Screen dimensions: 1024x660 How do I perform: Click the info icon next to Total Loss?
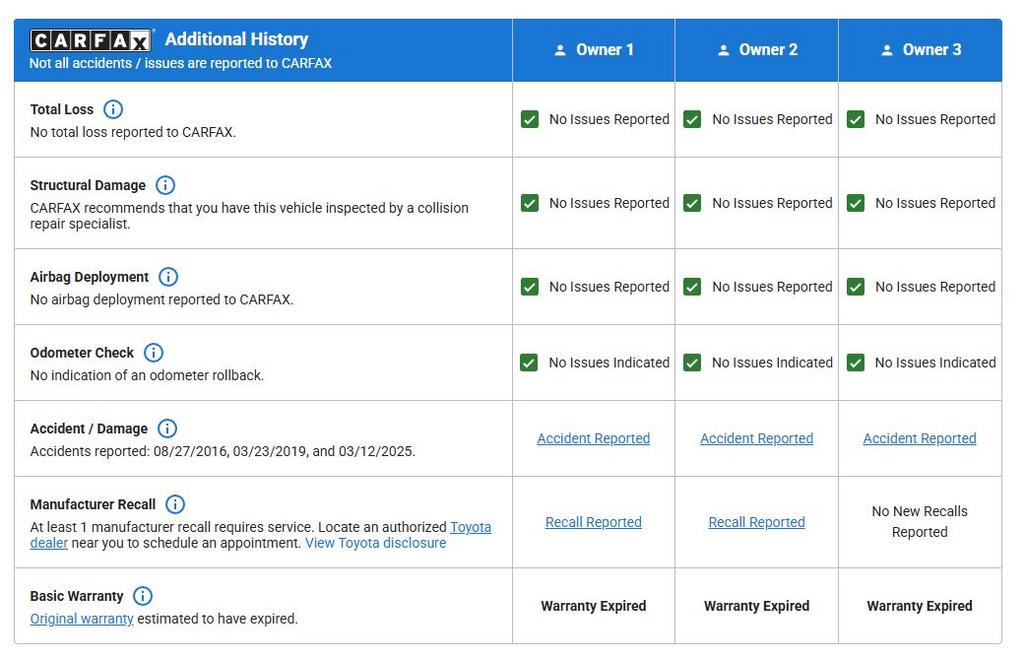pos(113,109)
